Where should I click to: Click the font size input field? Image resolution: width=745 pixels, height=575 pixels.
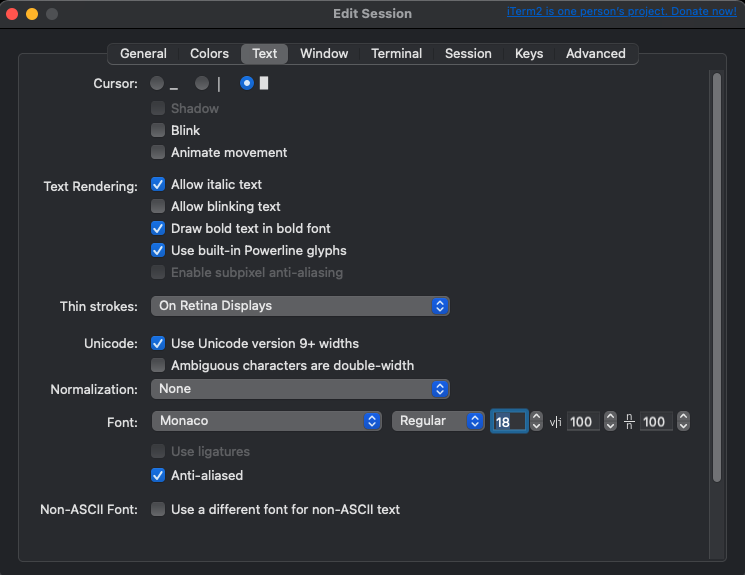(x=508, y=421)
